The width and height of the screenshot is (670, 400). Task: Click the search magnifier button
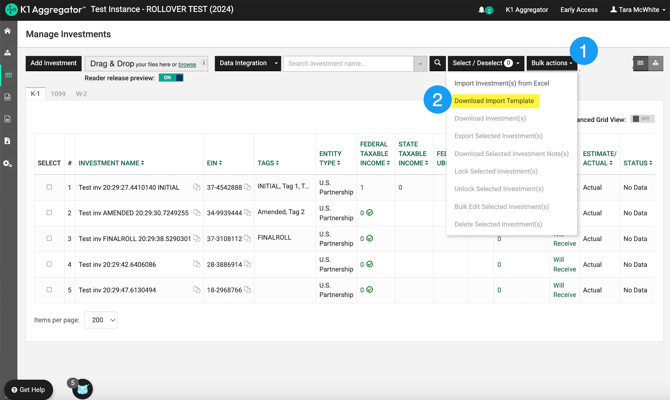pos(437,63)
